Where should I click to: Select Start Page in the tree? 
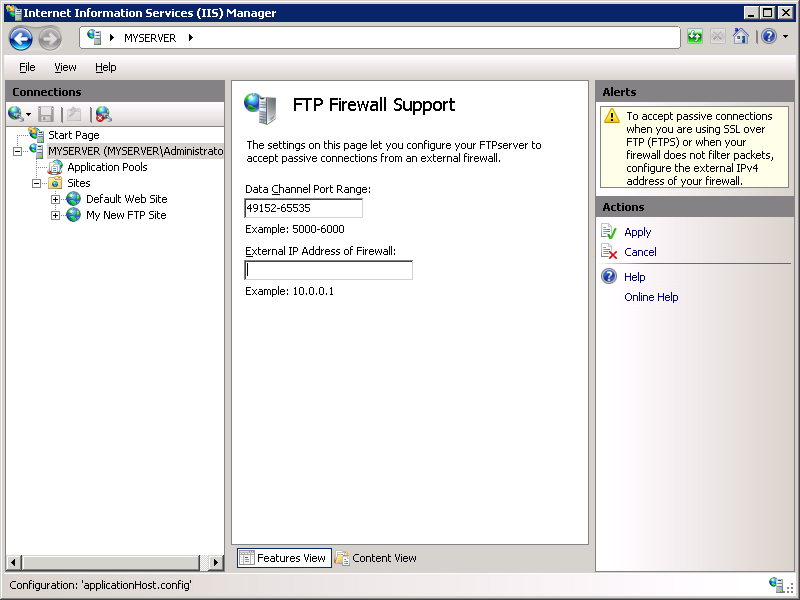tap(73, 135)
